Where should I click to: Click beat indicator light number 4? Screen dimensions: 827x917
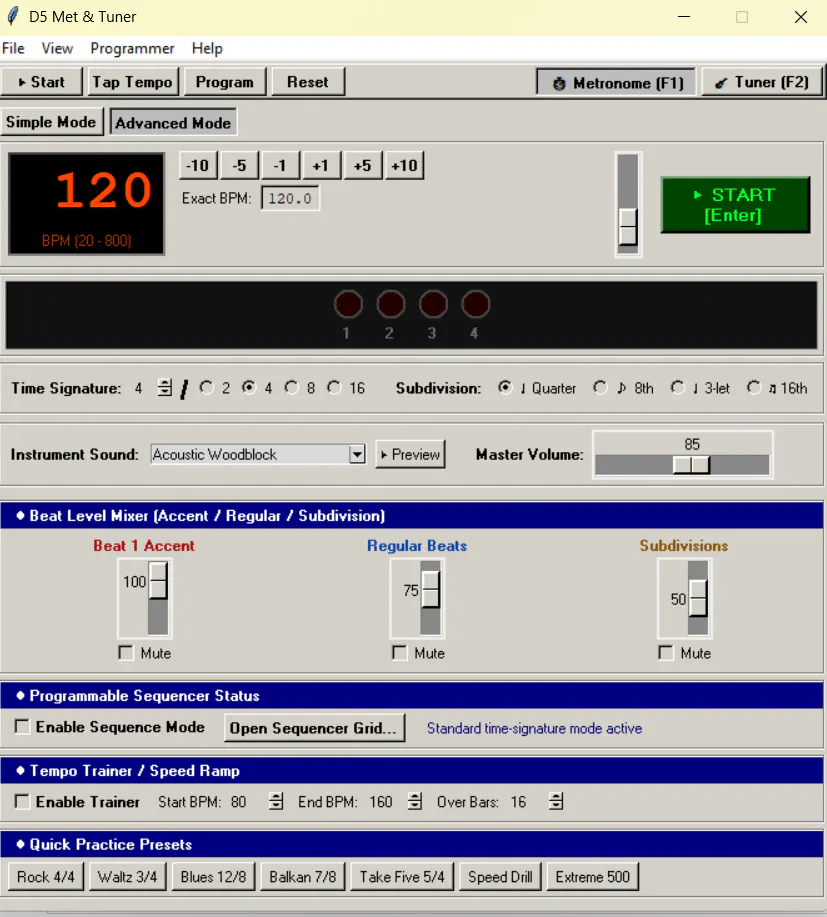tap(475, 304)
